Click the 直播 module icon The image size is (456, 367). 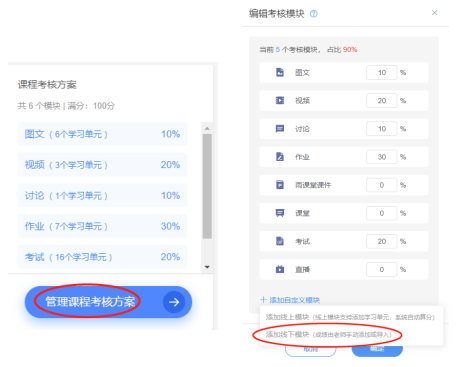(280, 269)
